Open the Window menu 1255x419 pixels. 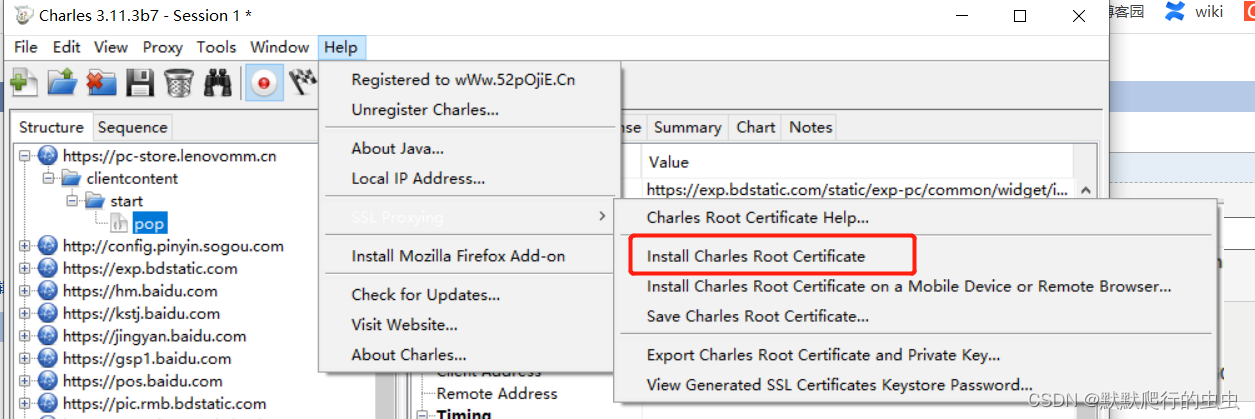279,47
